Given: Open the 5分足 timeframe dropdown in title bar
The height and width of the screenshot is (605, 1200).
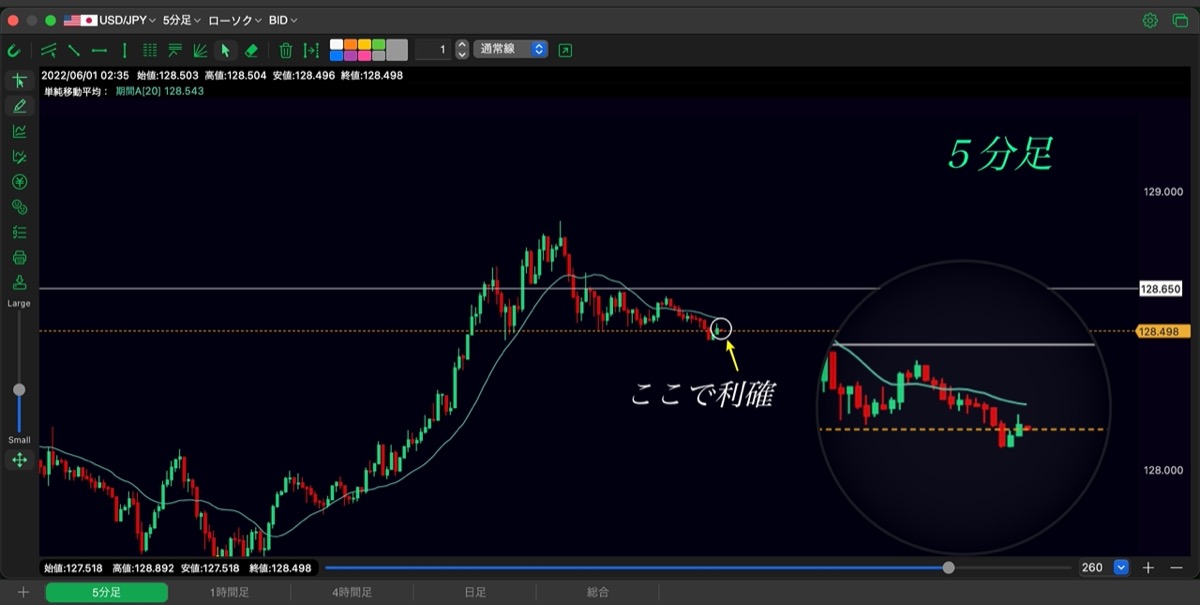Looking at the screenshot, I should point(182,20).
